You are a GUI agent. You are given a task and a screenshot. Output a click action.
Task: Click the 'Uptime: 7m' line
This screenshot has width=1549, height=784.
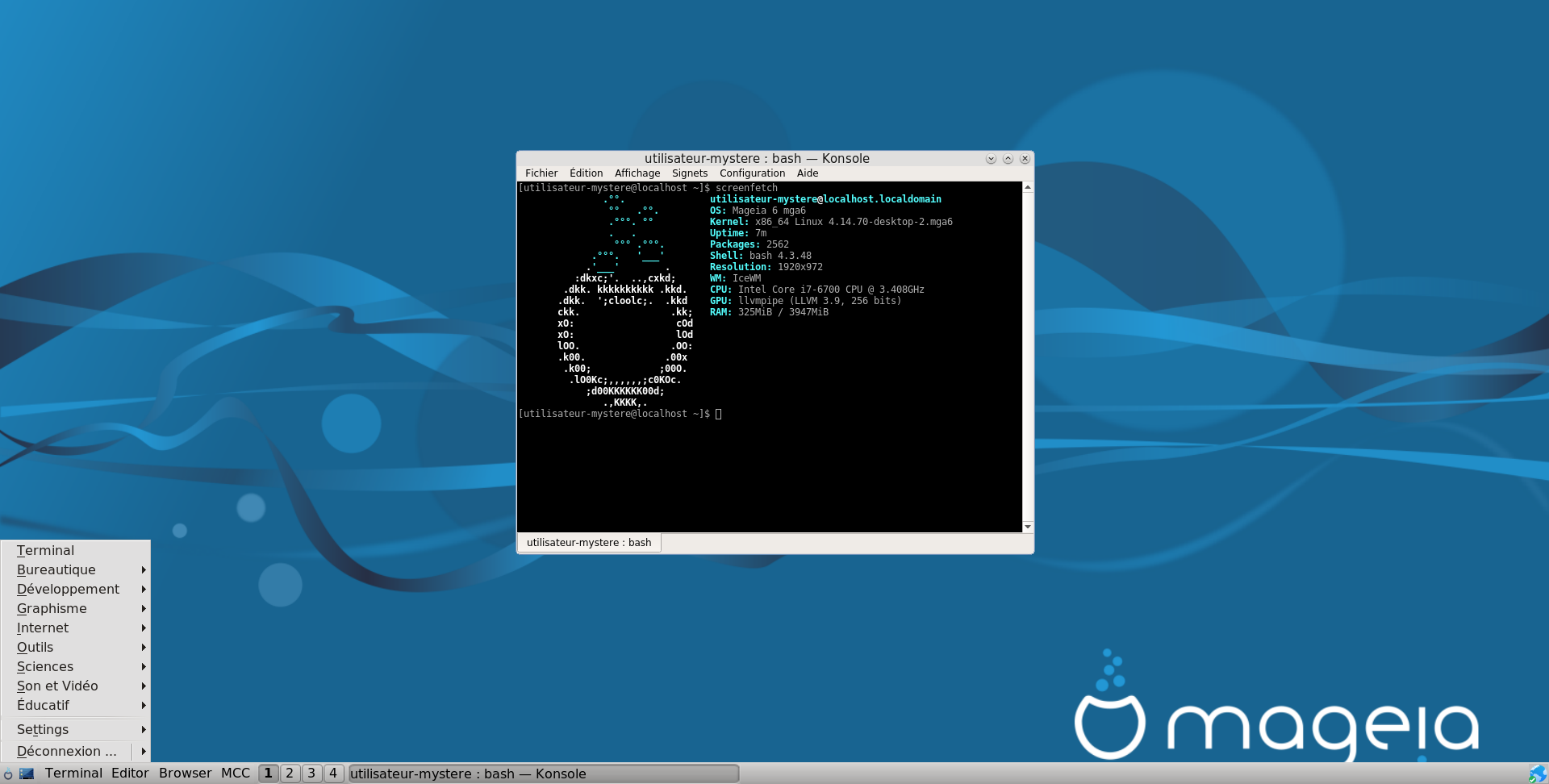(x=738, y=233)
